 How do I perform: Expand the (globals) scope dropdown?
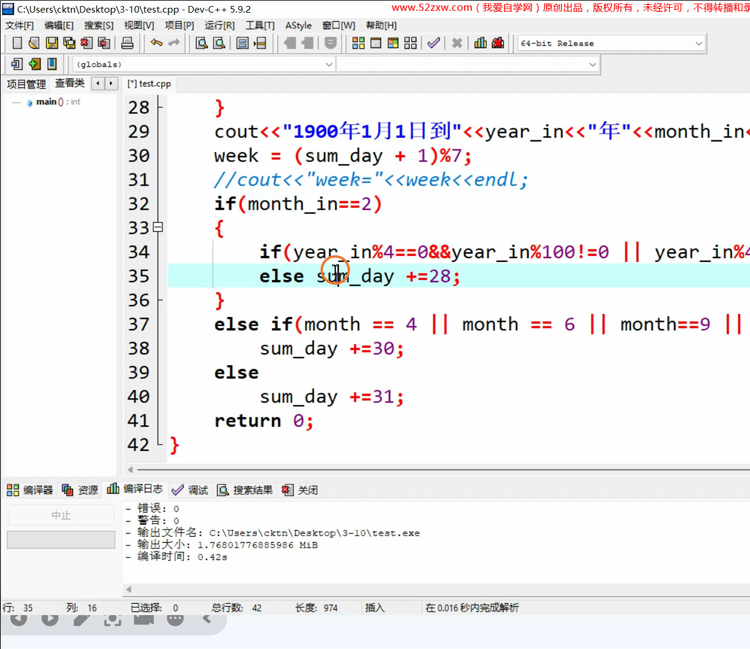click(328, 64)
